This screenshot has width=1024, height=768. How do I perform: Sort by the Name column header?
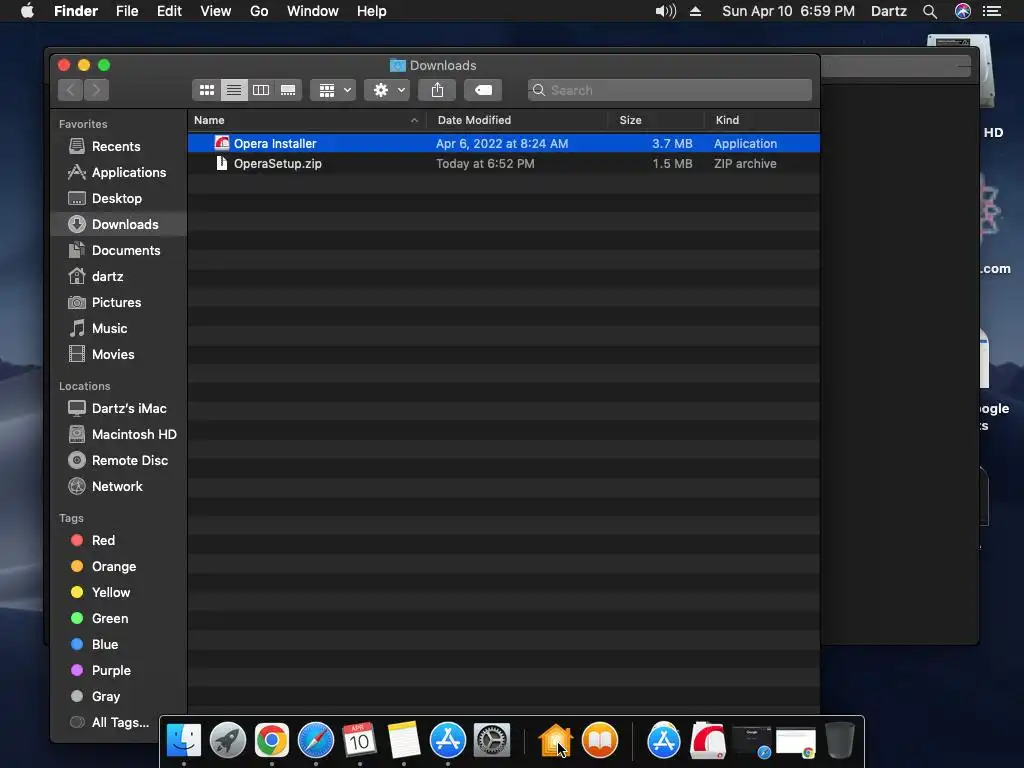point(306,120)
